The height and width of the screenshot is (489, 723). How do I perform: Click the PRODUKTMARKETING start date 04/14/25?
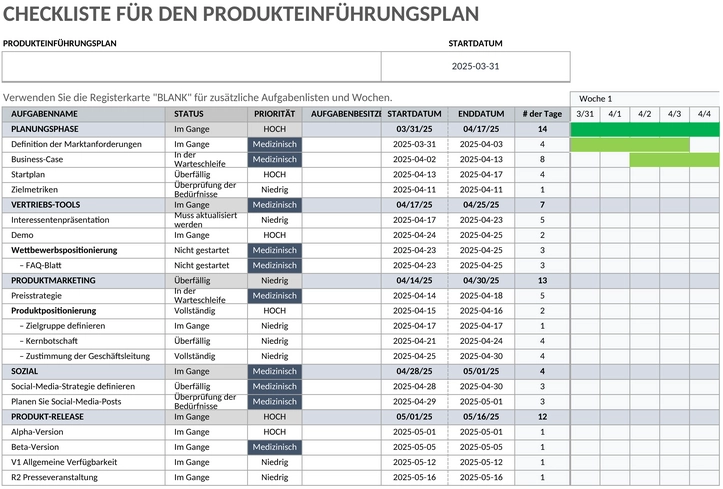pyautogui.click(x=414, y=280)
